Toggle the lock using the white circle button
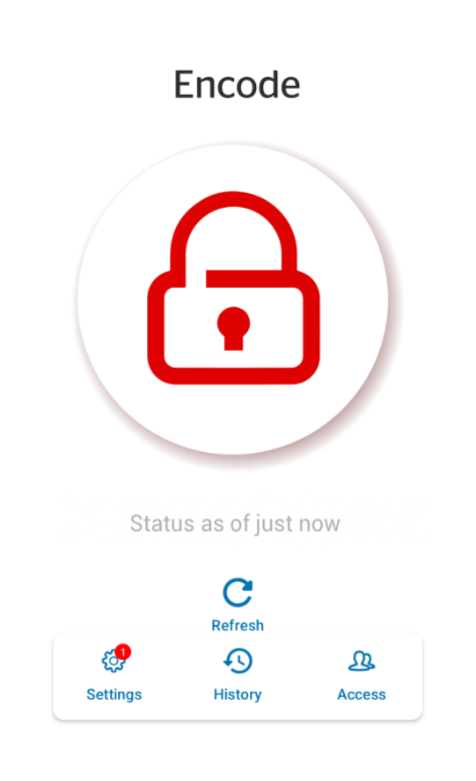This screenshot has width=476, height=781. (x=233, y=299)
